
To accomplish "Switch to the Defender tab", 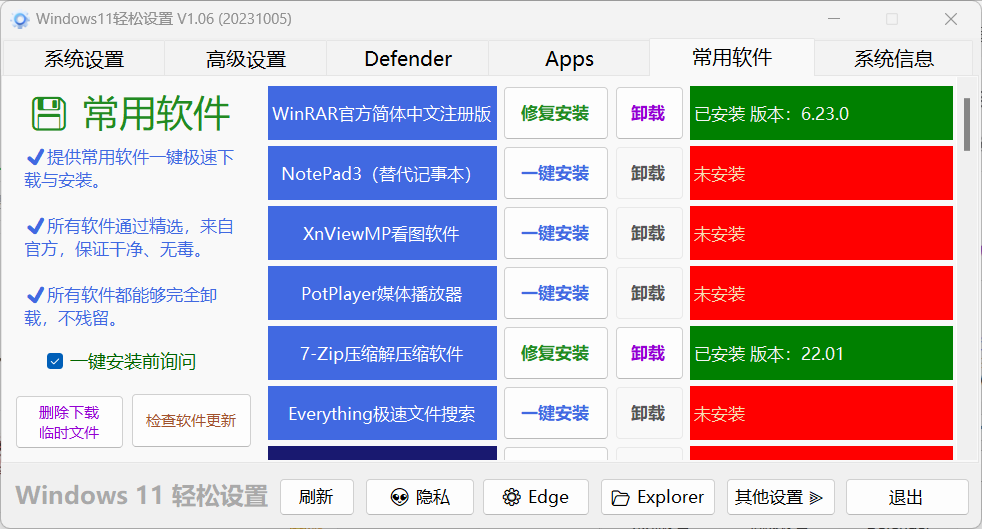I will 408,59.
